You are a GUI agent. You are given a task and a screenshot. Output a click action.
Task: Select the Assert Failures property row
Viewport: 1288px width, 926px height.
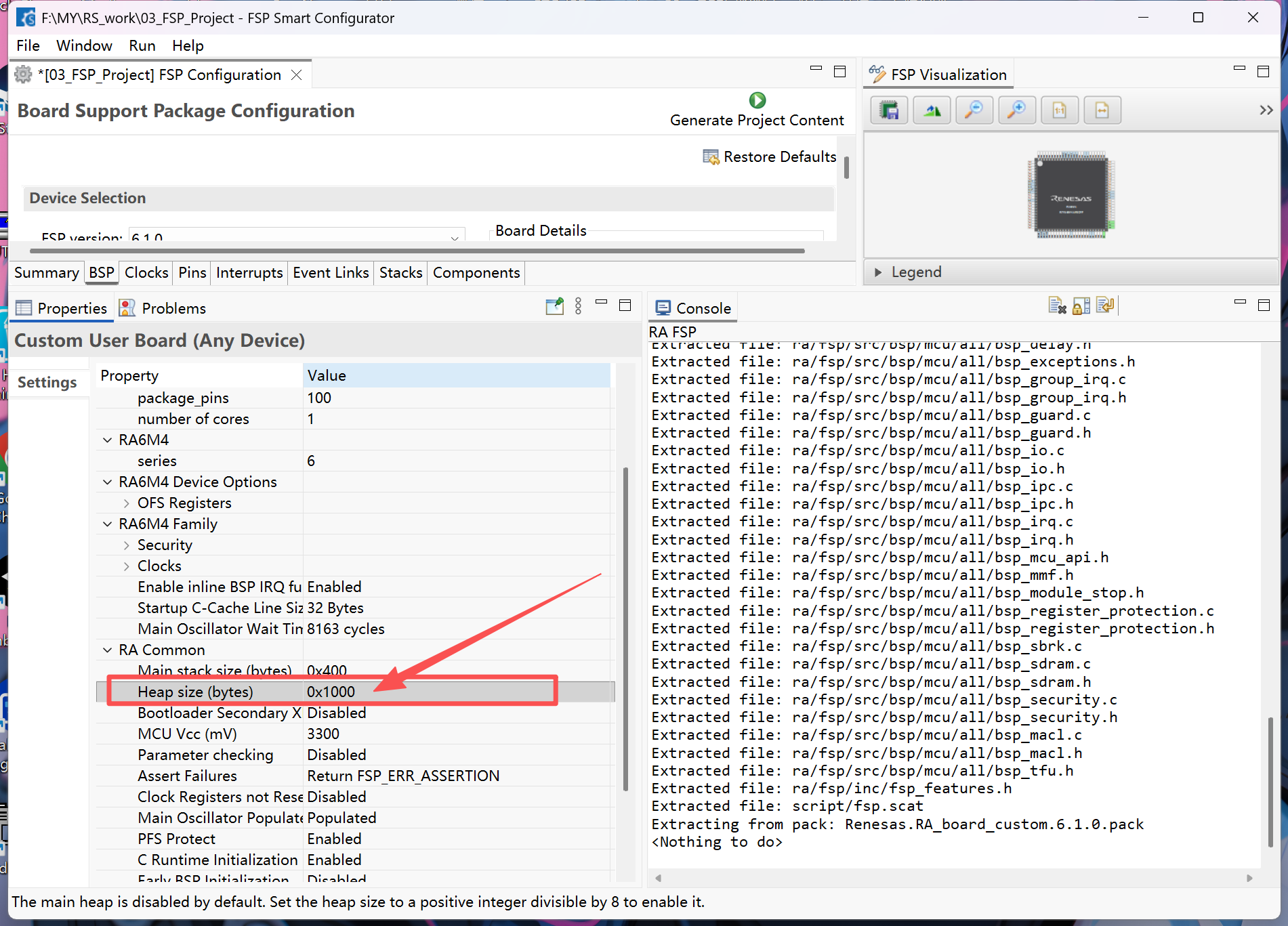(354, 776)
